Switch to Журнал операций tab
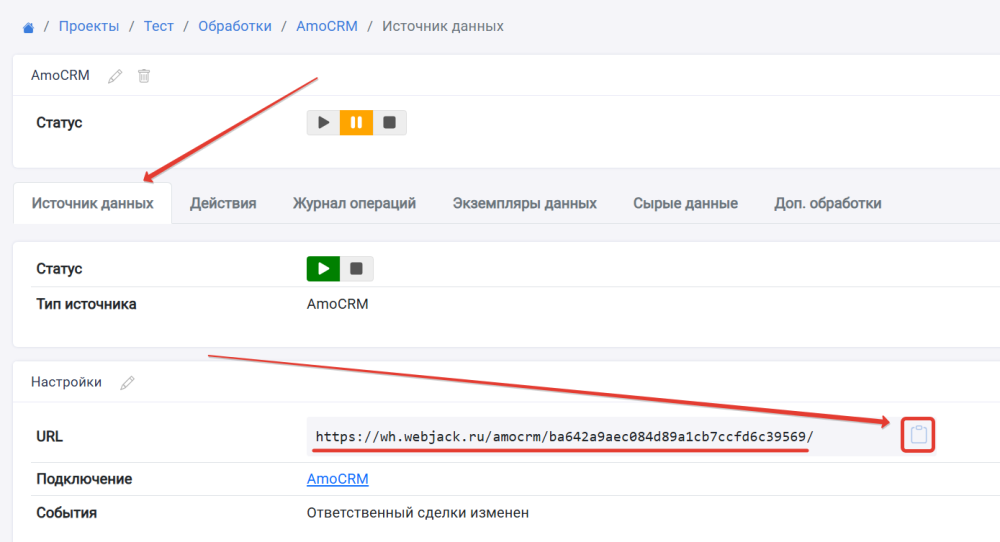This screenshot has height=542, width=1000. coord(355,203)
